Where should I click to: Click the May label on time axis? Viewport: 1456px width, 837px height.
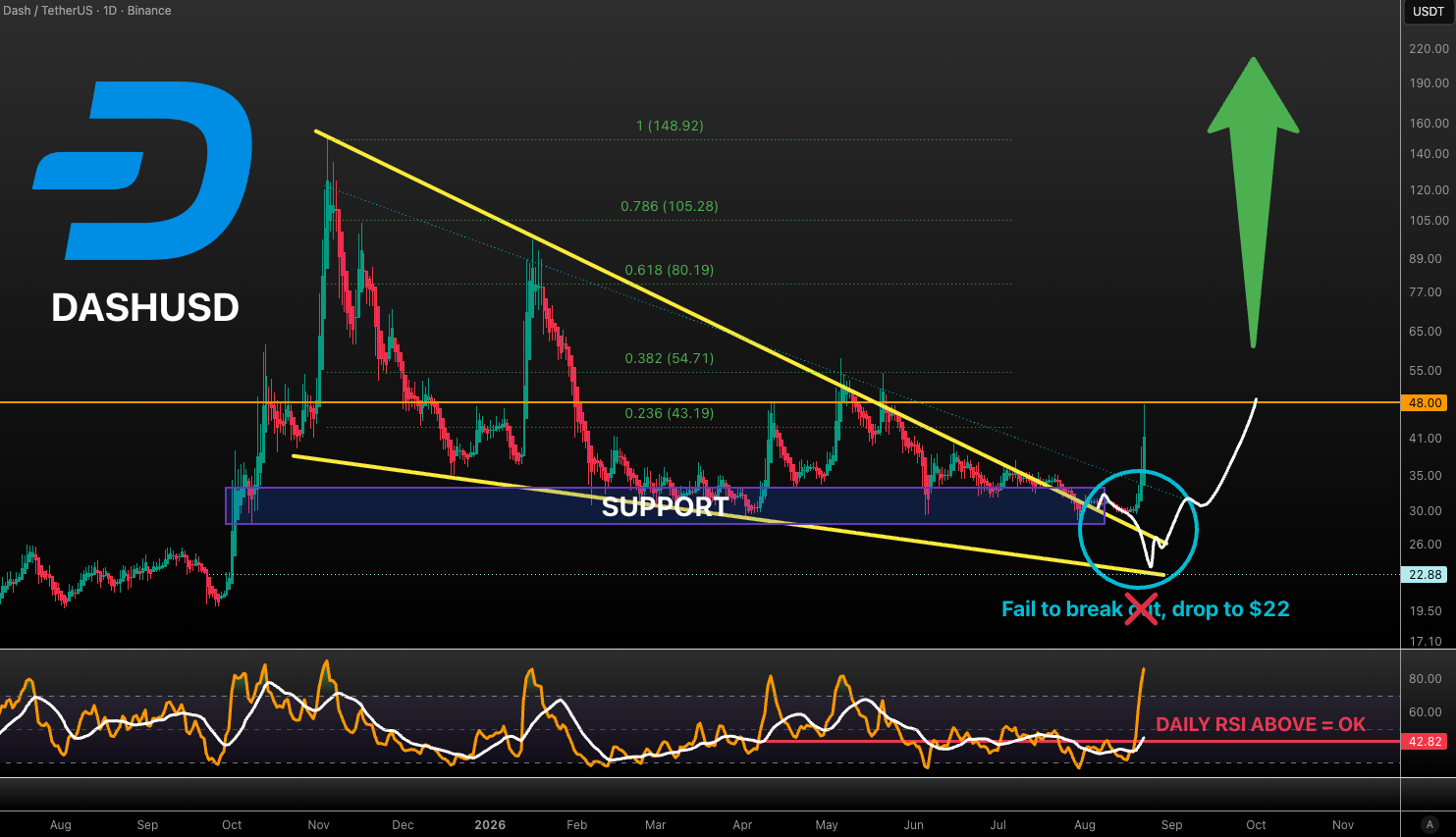point(827,825)
